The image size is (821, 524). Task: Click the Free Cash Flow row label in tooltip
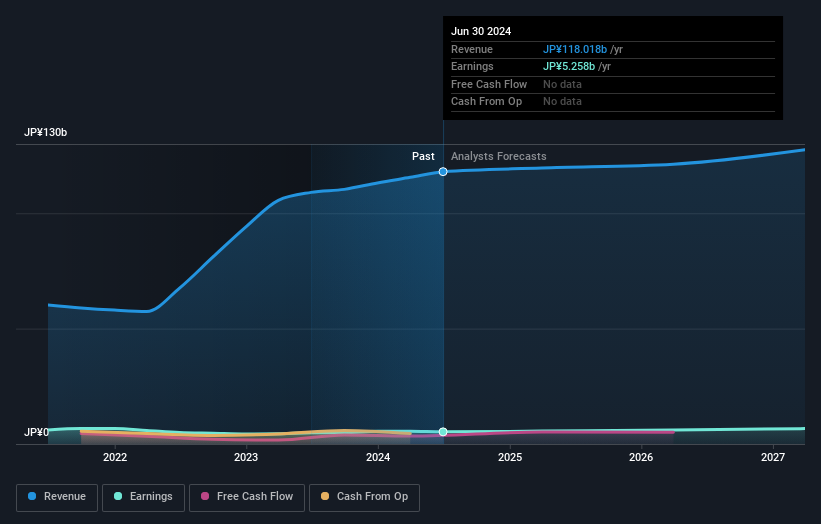click(489, 84)
